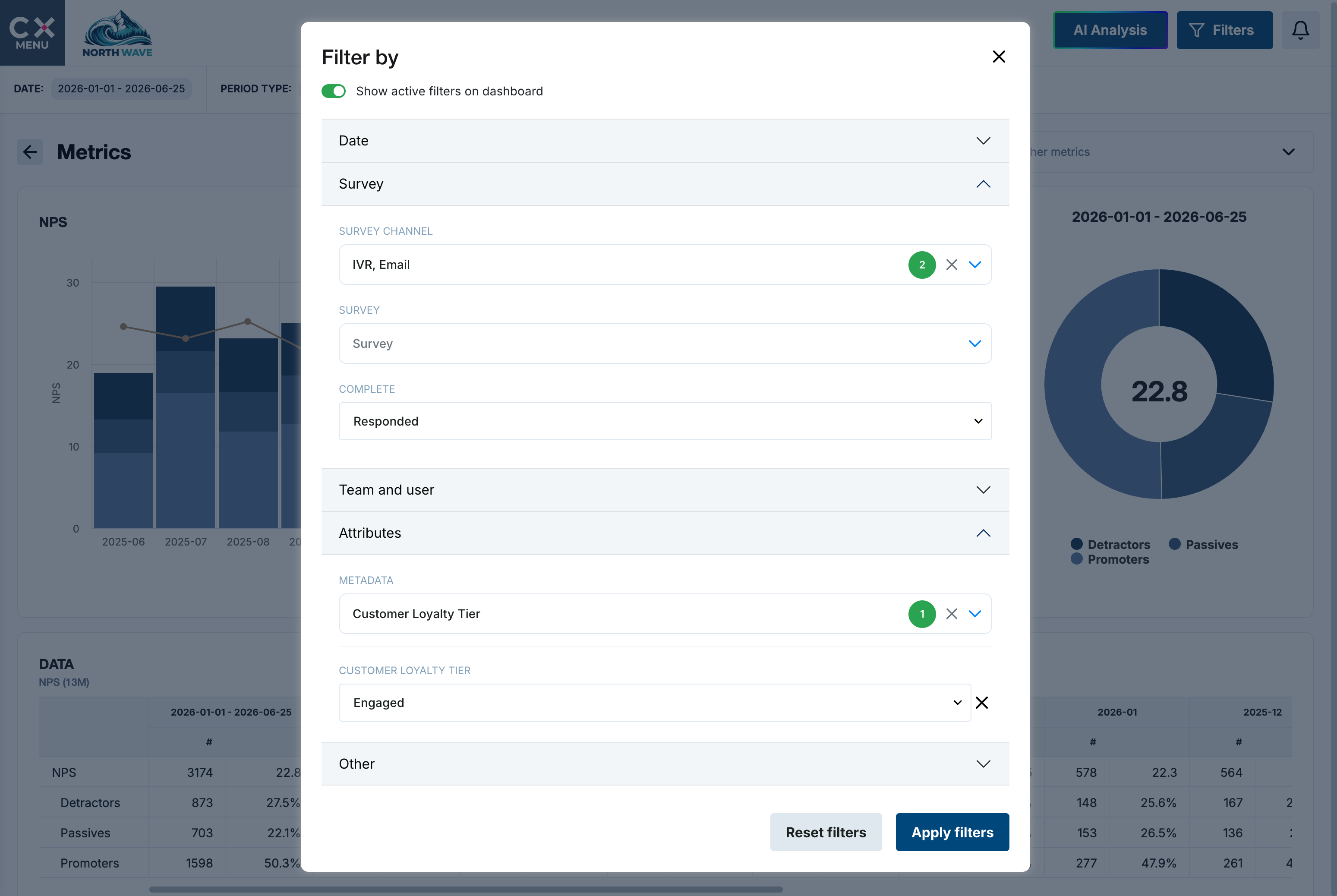Toggle Show active filters on dashboard

[x=334, y=91]
